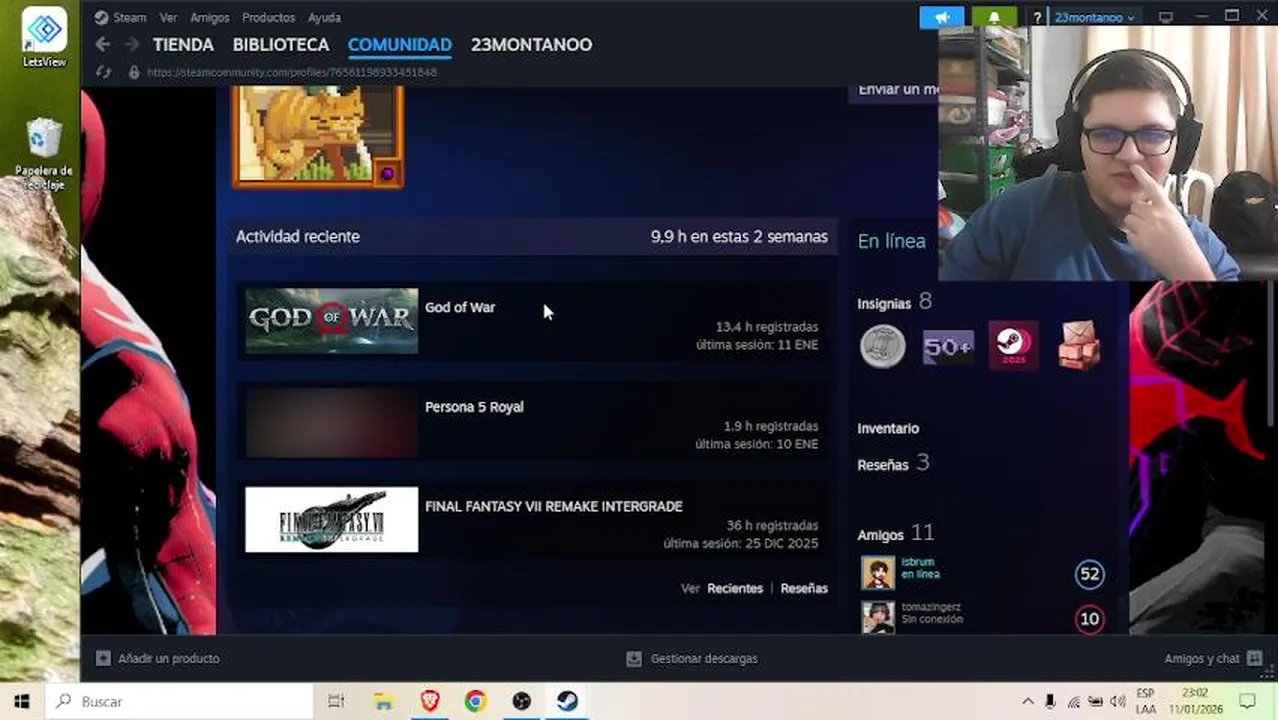The image size is (1278, 720).
Task: Click isbrum's level 52 badge
Action: click(1089, 574)
